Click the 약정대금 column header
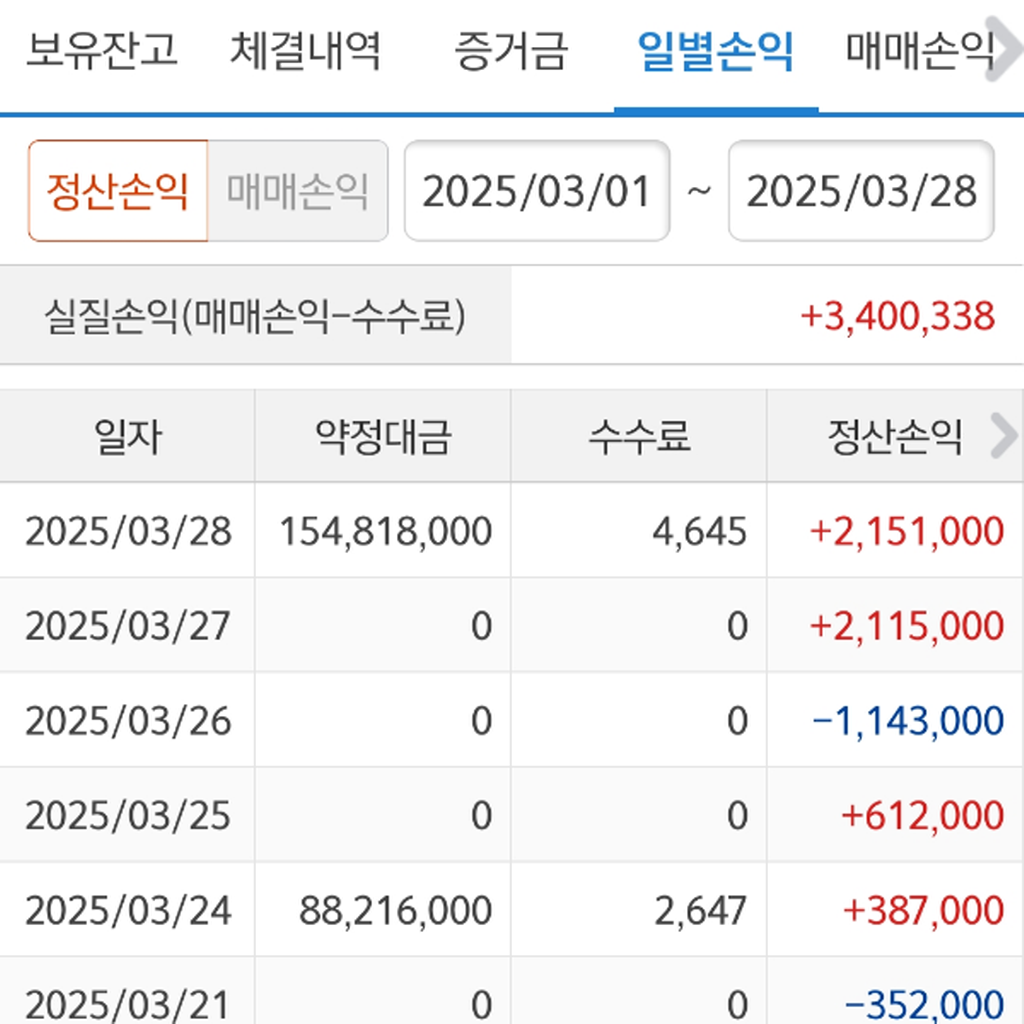Viewport: 1024px width, 1024px height. click(383, 436)
